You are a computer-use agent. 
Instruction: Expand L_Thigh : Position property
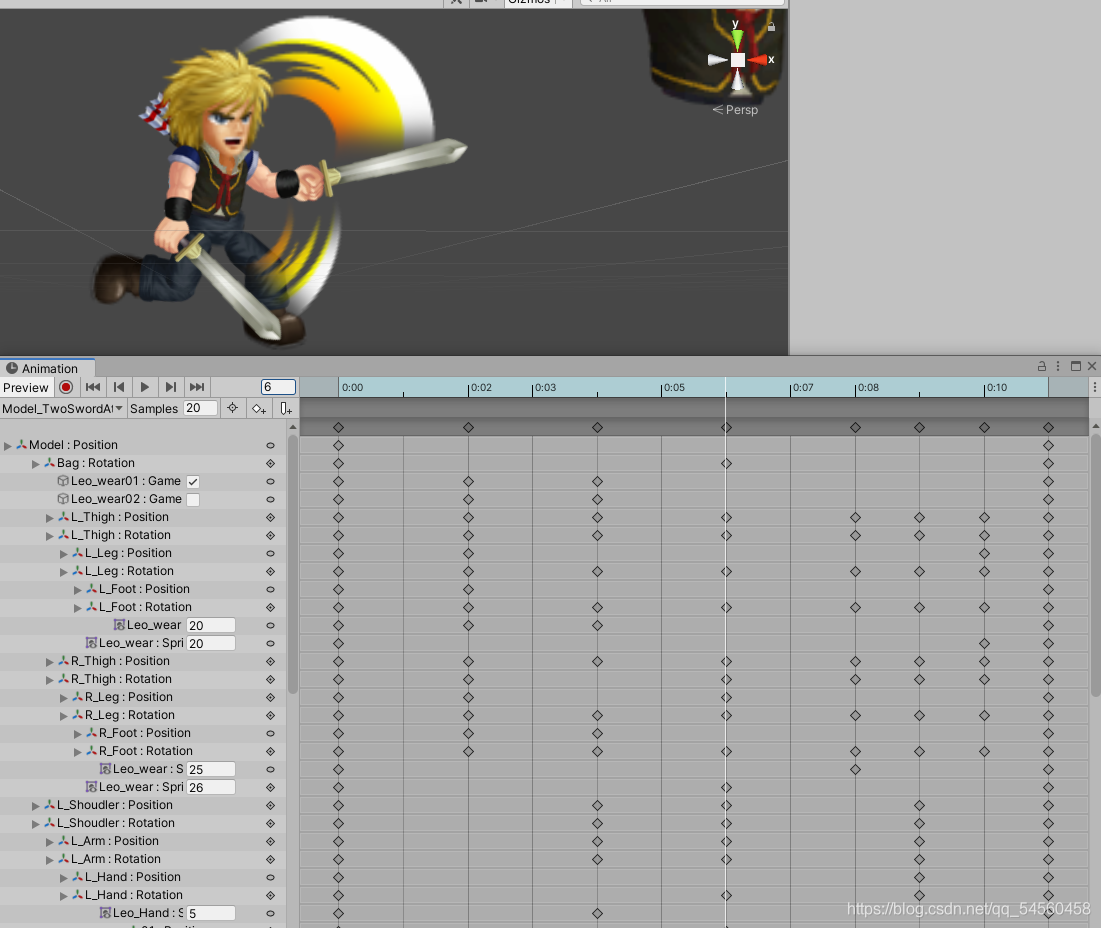click(50, 517)
